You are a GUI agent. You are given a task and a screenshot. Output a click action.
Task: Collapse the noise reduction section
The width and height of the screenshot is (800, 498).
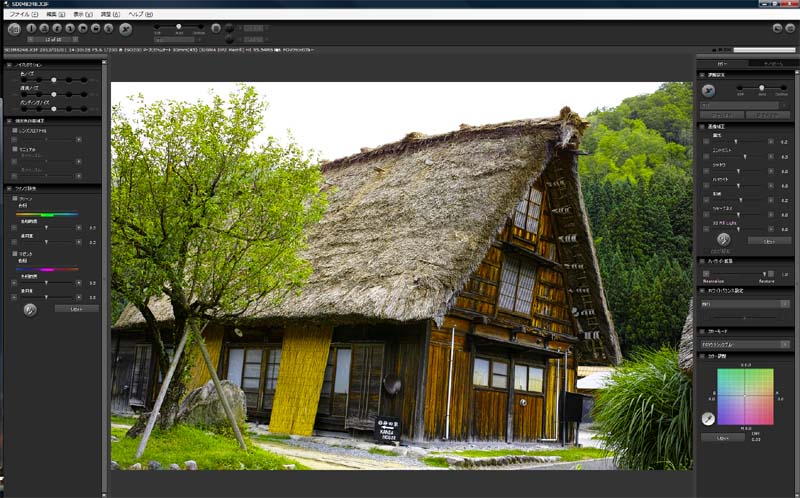click(x=9, y=65)
